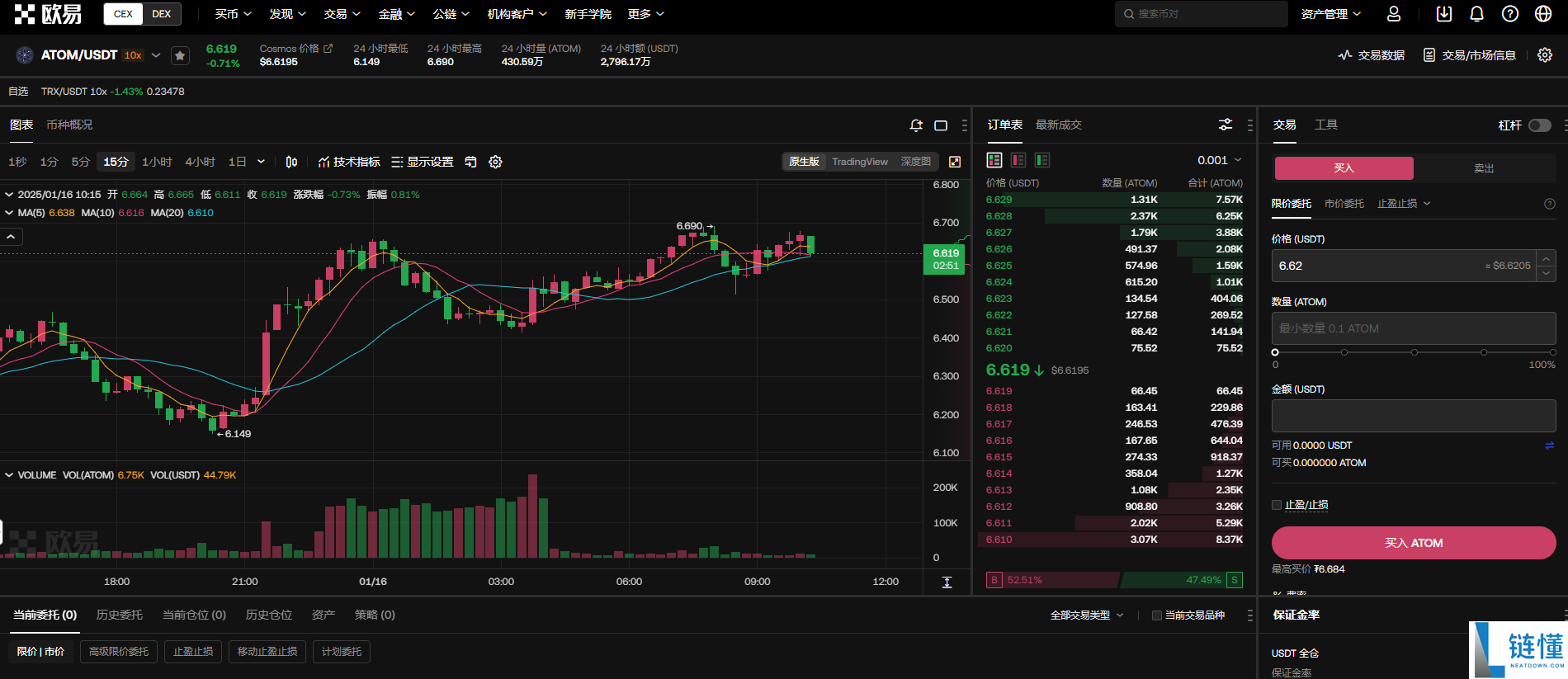The width and height of the screenshot is (1568, 679).
Task: Show sell-orders-only order book view icon
Action: 1018,160
